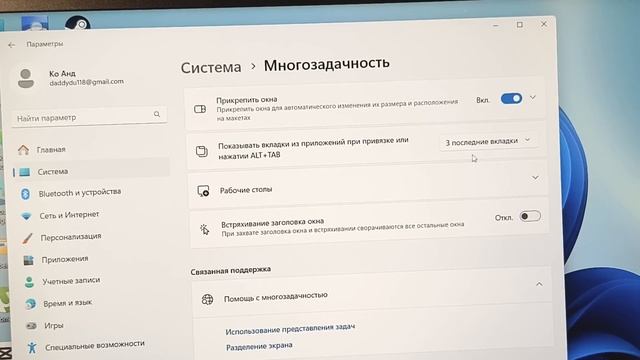Open the Разделение экрана help link
Image resolution: width=640 pixels, height=360 pixels.
click(x=259, y=346)
